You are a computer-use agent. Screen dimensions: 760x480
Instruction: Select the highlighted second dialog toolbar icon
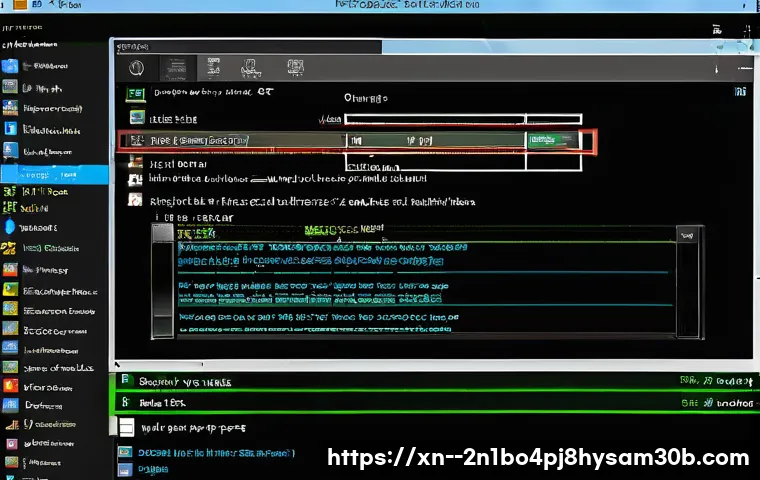tap(174, 69)
